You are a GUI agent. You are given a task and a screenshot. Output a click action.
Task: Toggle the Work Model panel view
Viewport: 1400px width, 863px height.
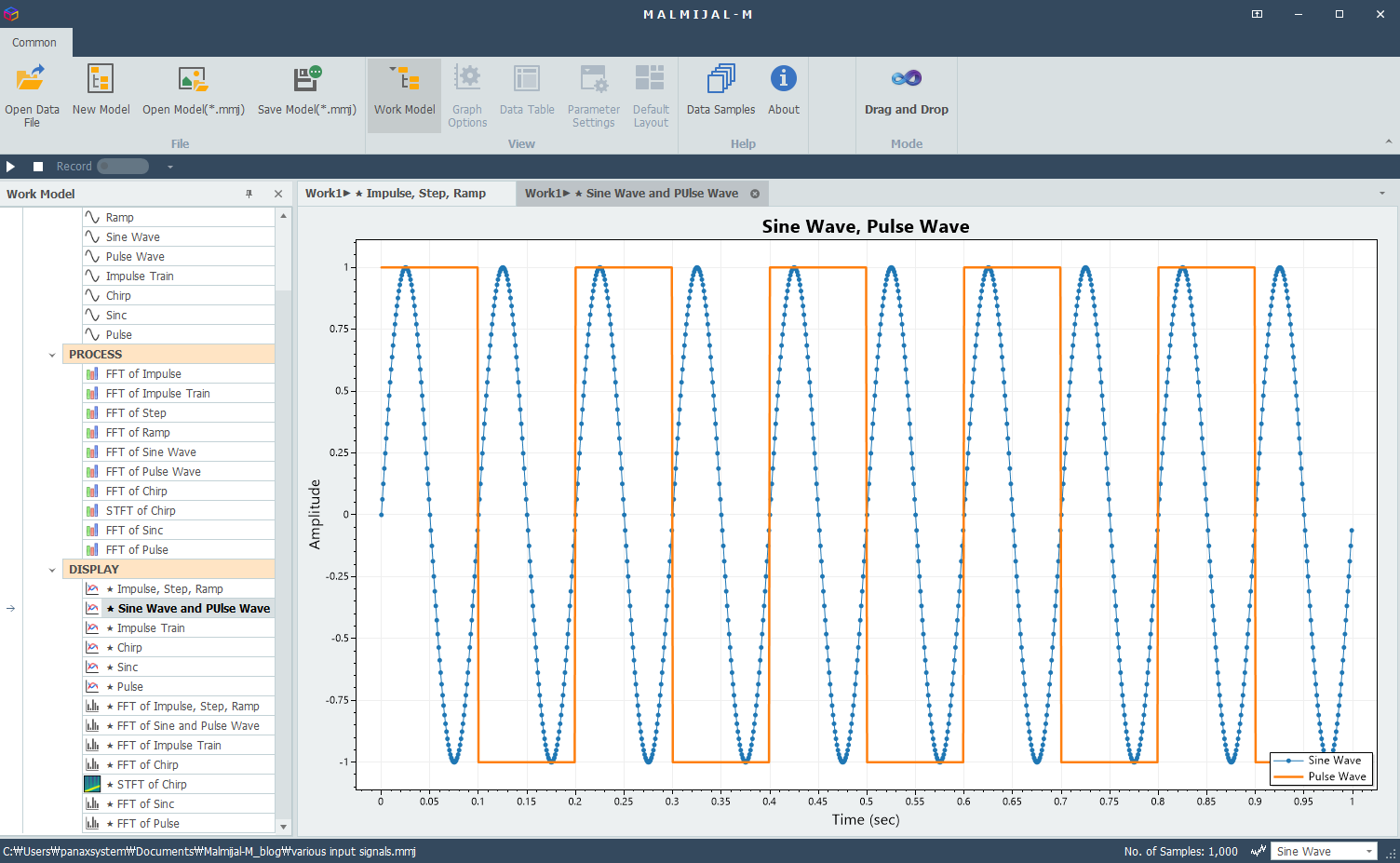404,96
